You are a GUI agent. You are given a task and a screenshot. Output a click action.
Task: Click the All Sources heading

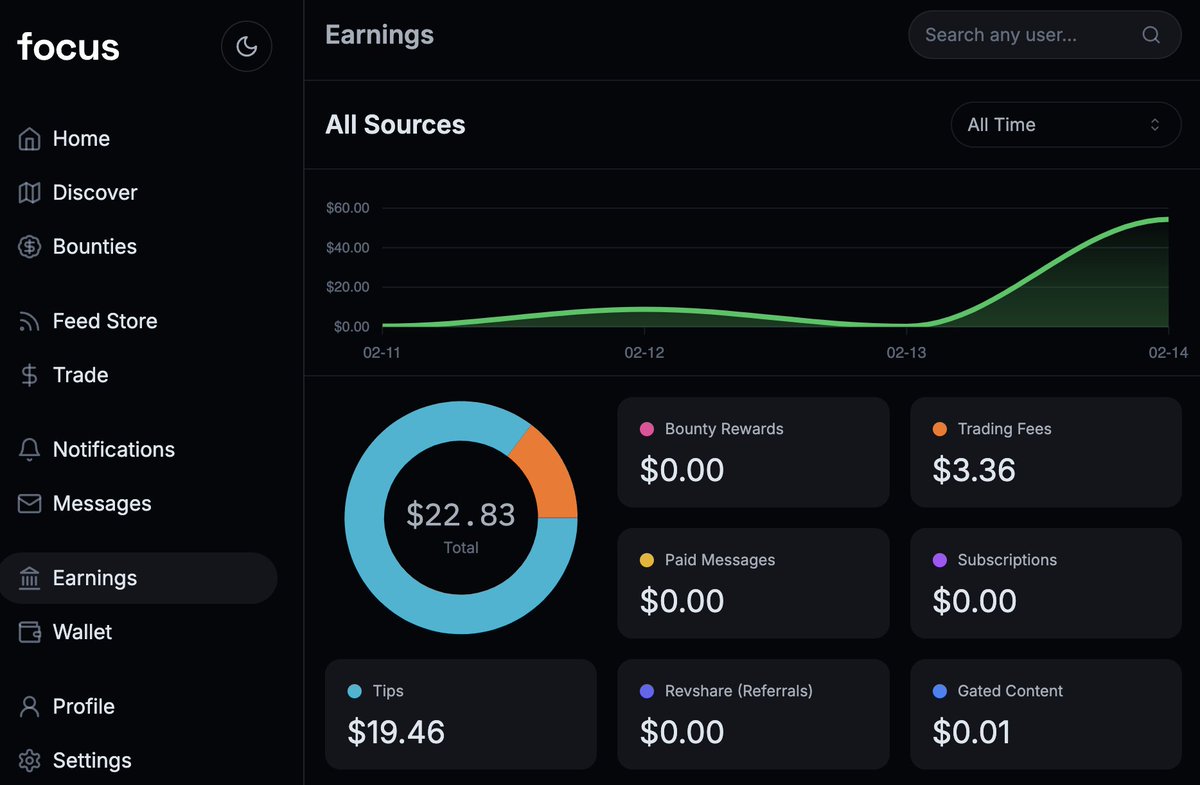pos(395,125)
